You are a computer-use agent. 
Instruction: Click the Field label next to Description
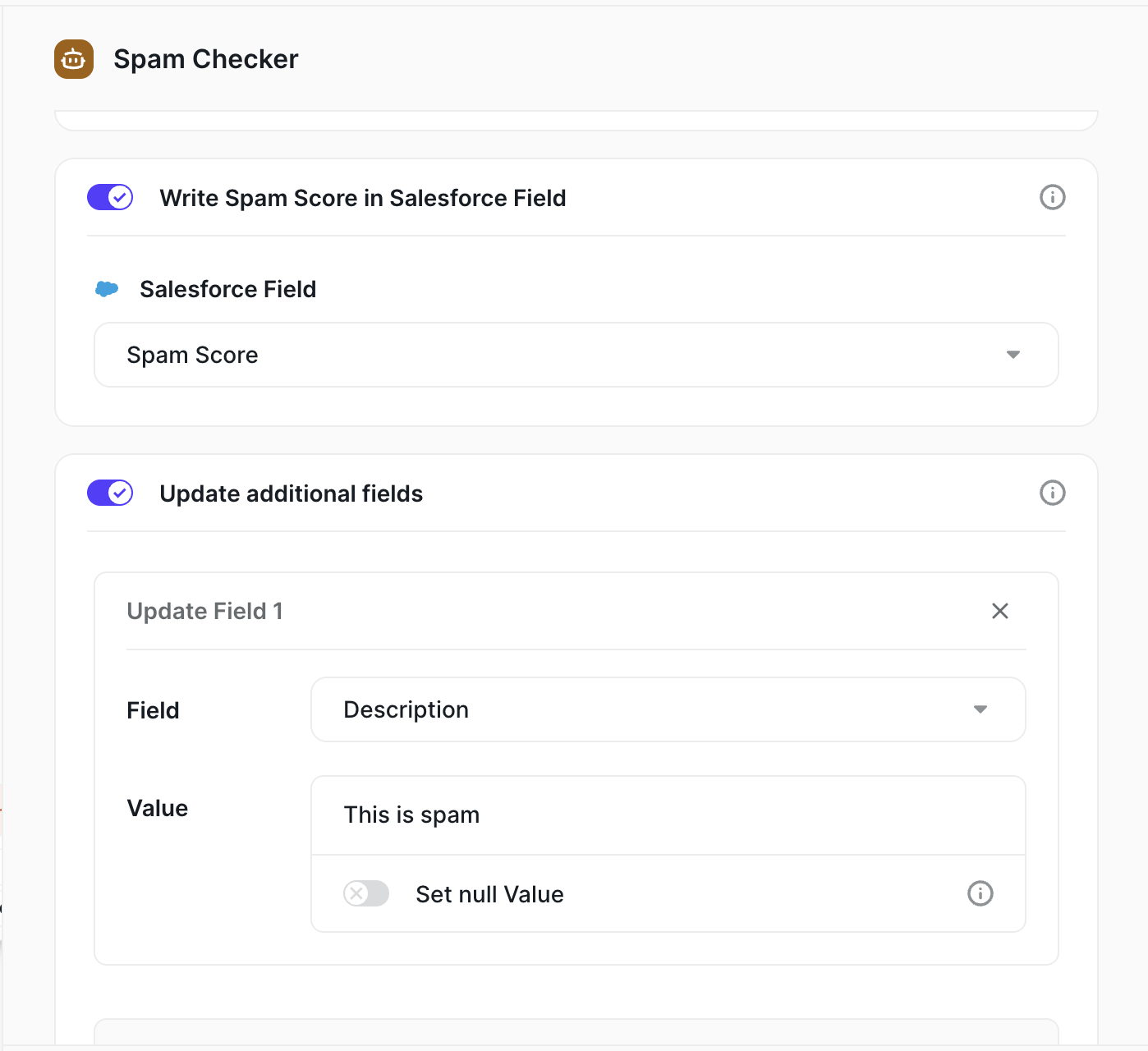(153, 710)
